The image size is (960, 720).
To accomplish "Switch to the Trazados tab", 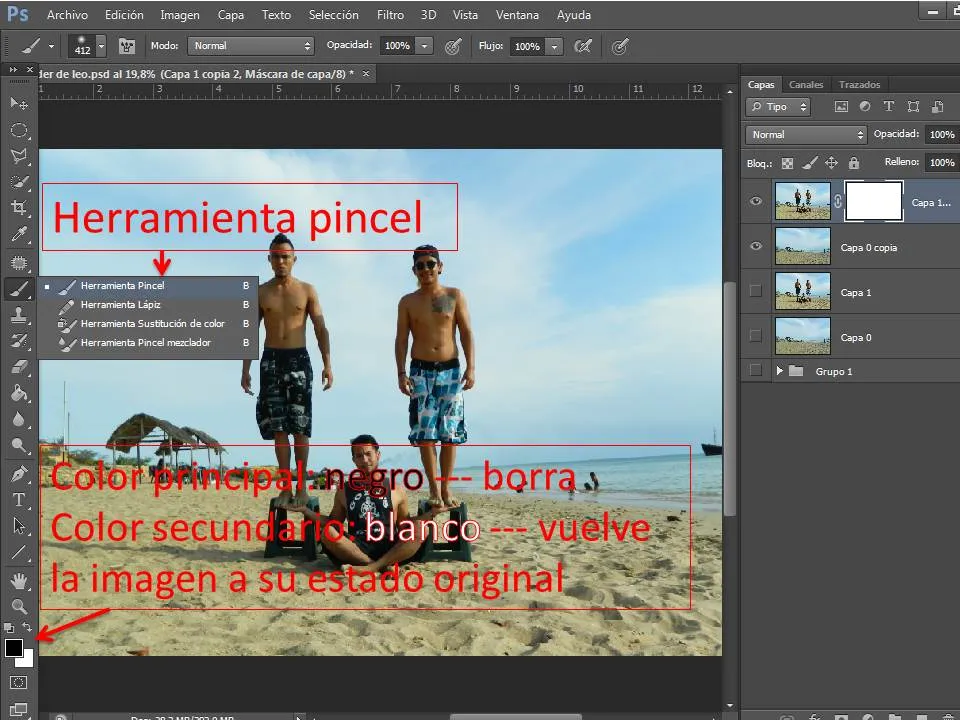I will coord(860,84).
